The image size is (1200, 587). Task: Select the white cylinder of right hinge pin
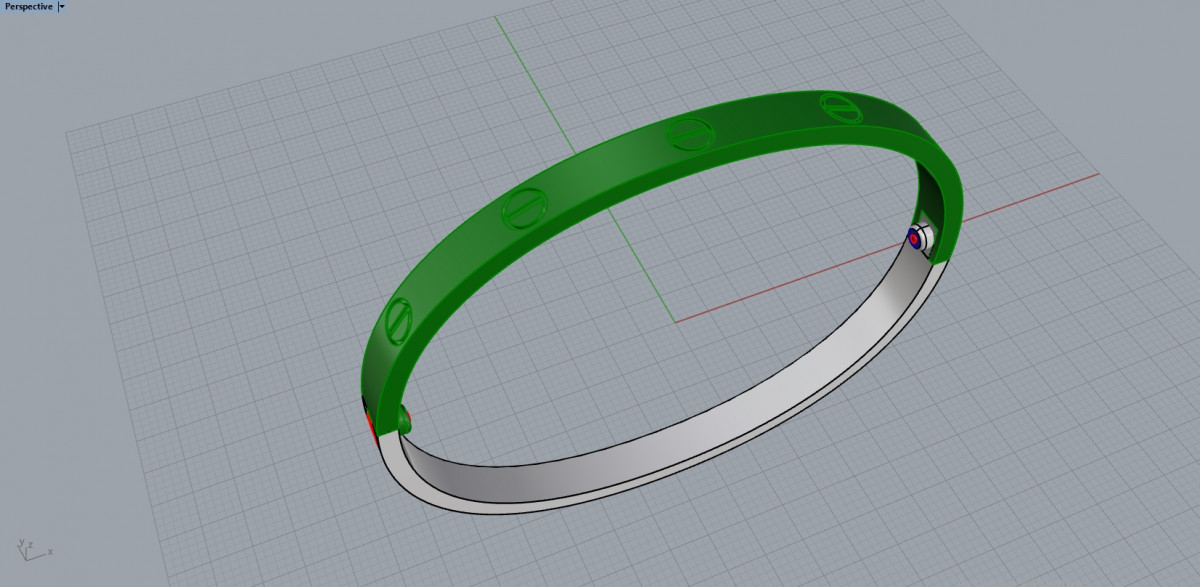pos(926,236)
